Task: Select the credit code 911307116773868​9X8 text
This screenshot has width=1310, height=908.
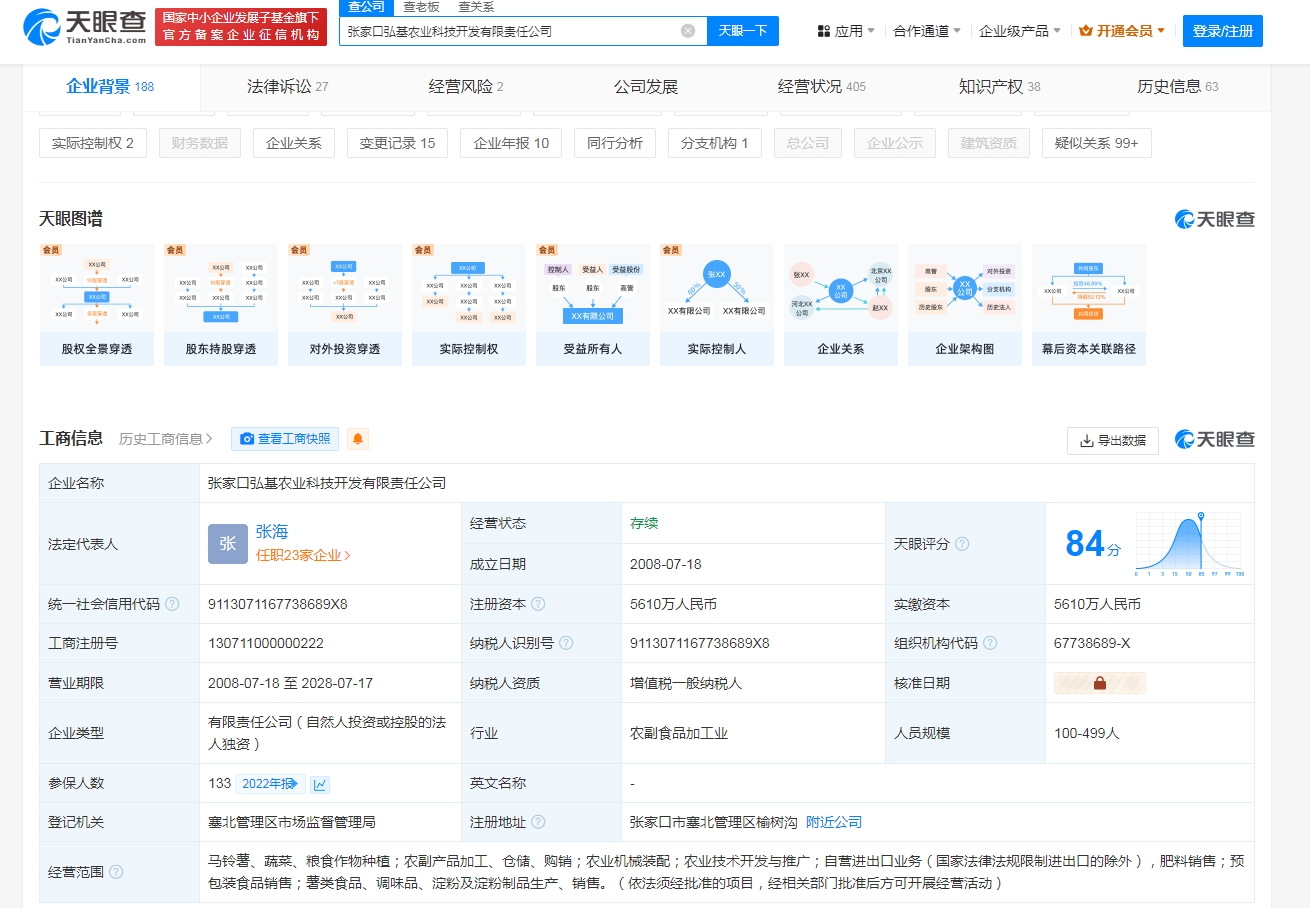Action: 278,604
